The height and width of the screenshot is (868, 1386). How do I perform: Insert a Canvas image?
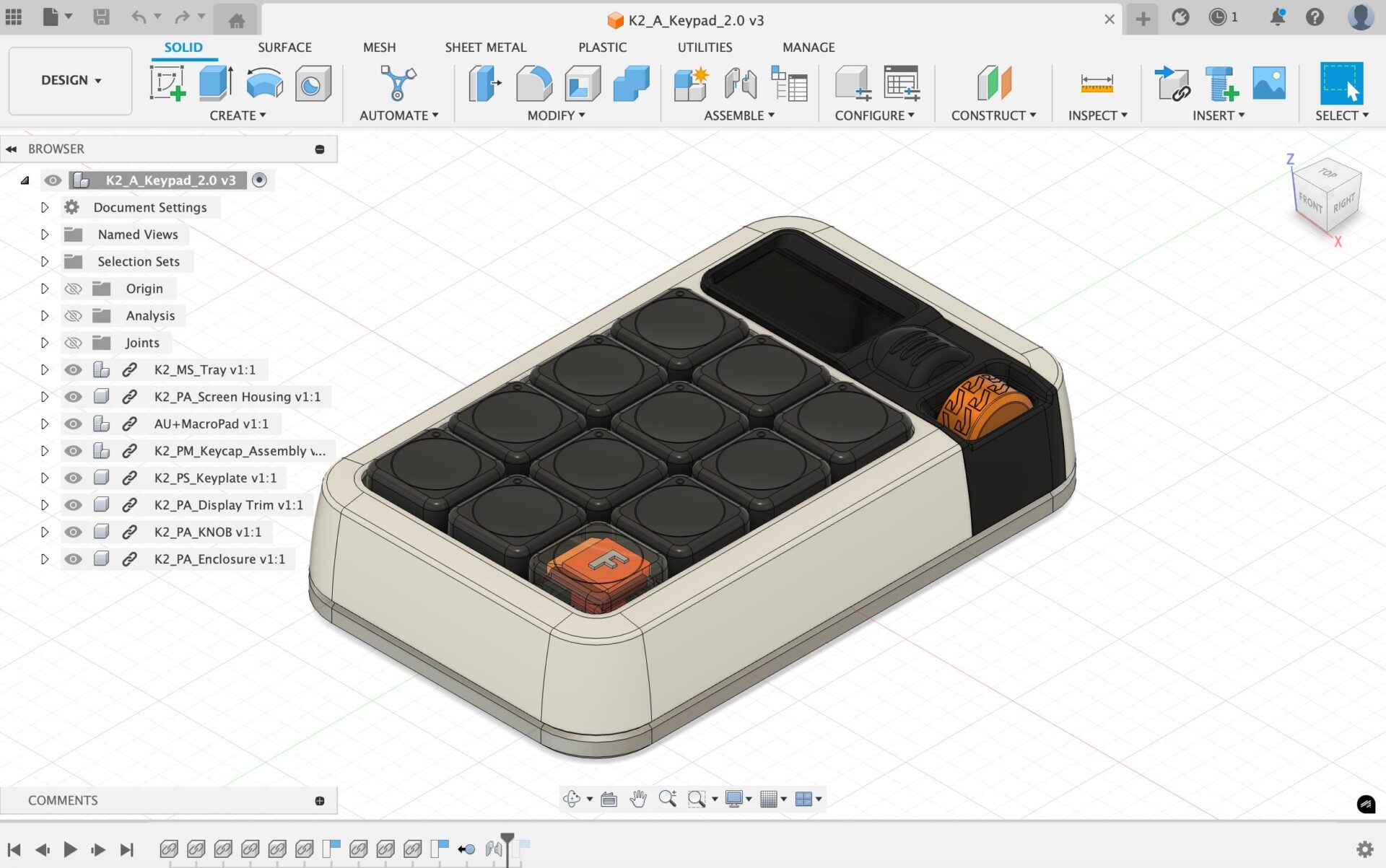coord(1269,83)
